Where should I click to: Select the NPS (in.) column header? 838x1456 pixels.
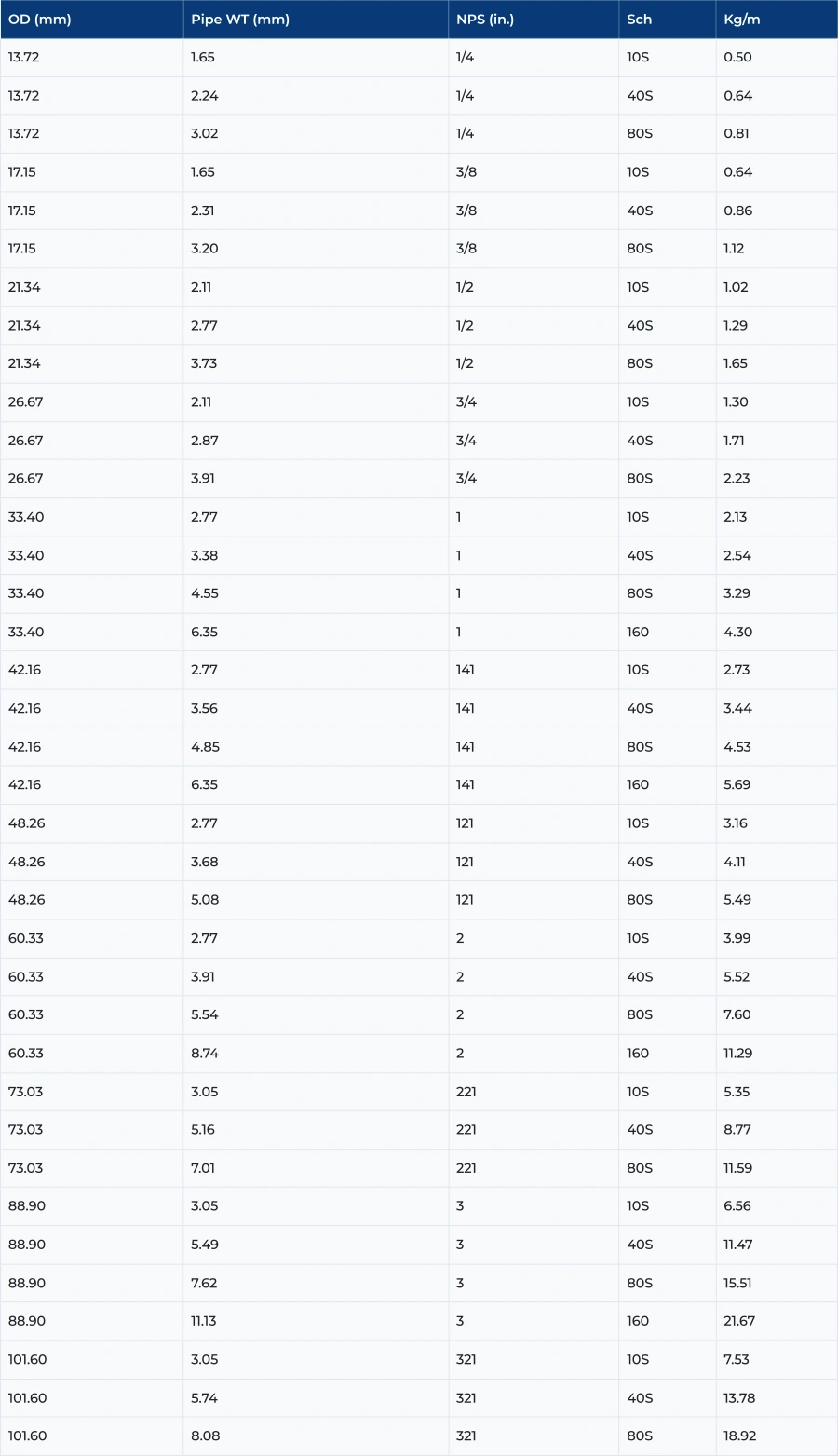[485, 20]
